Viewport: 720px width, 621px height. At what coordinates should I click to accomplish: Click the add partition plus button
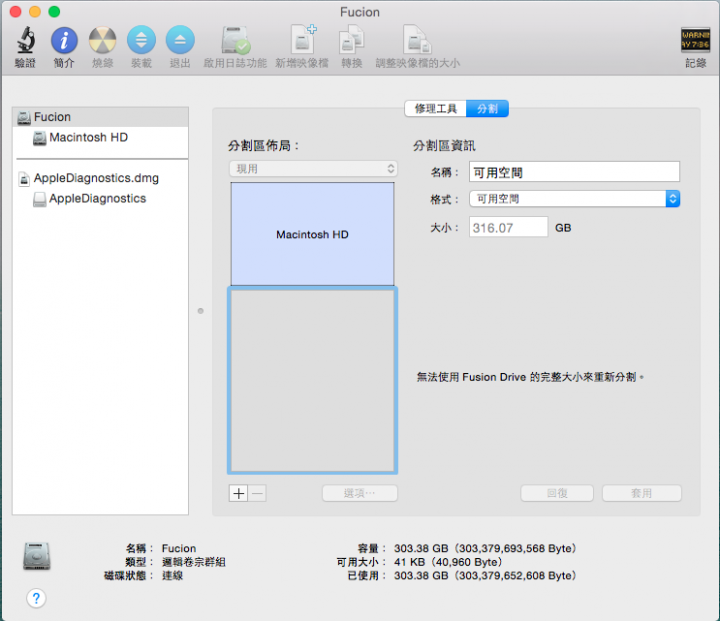[x=238, y=493]
